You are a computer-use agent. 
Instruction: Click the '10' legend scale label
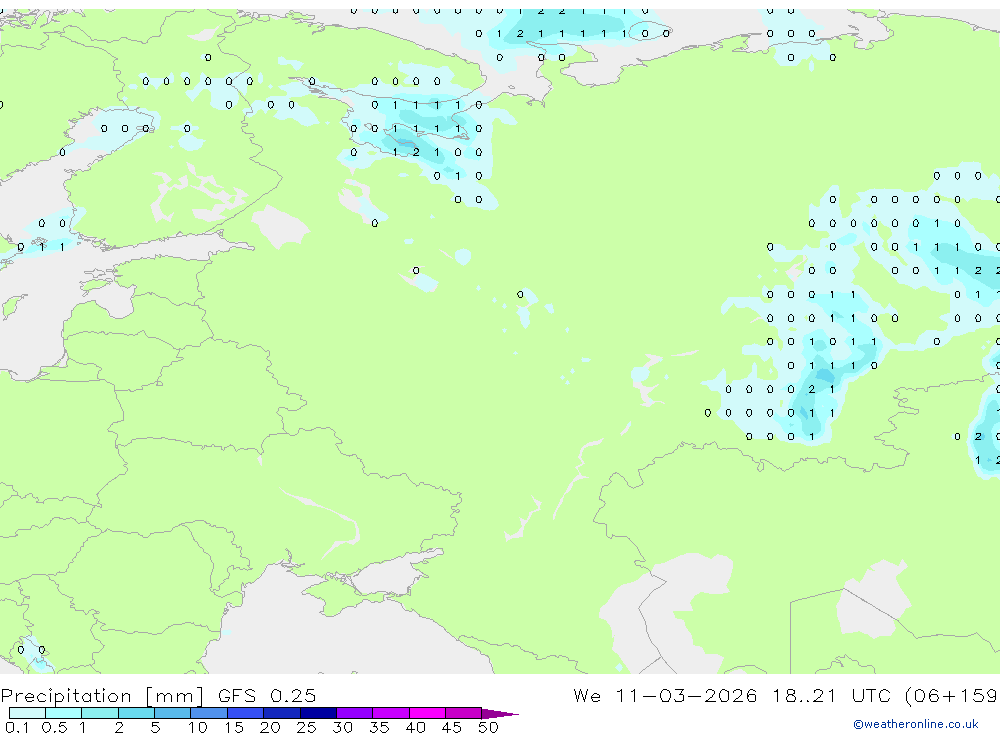coord(198,727)
